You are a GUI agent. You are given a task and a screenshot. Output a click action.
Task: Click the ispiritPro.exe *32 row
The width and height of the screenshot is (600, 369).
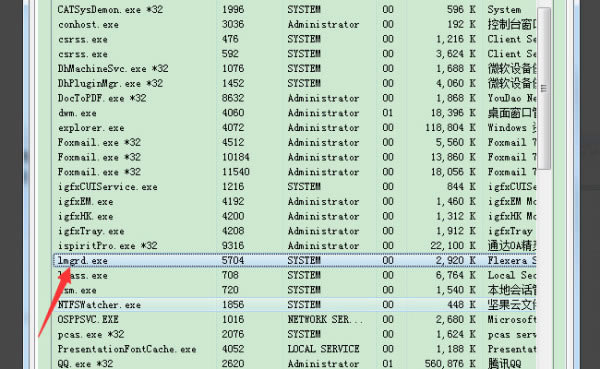pos(295,246)
